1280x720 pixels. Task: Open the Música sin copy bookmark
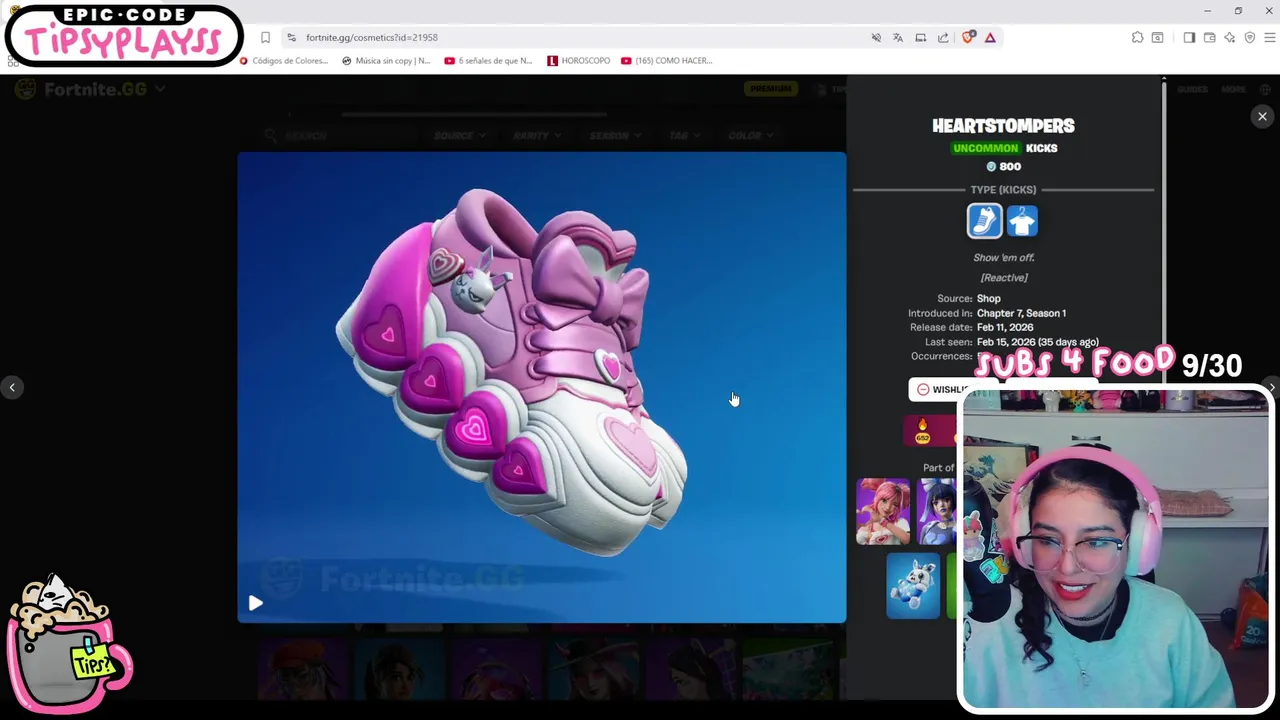tap(386, 61)
